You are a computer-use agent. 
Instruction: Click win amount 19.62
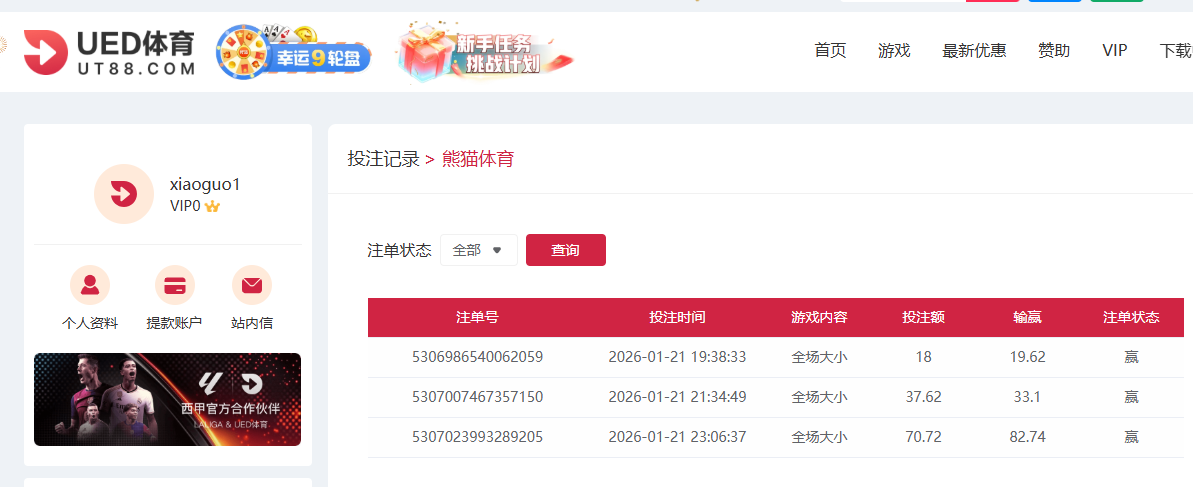pos(1027,357)
